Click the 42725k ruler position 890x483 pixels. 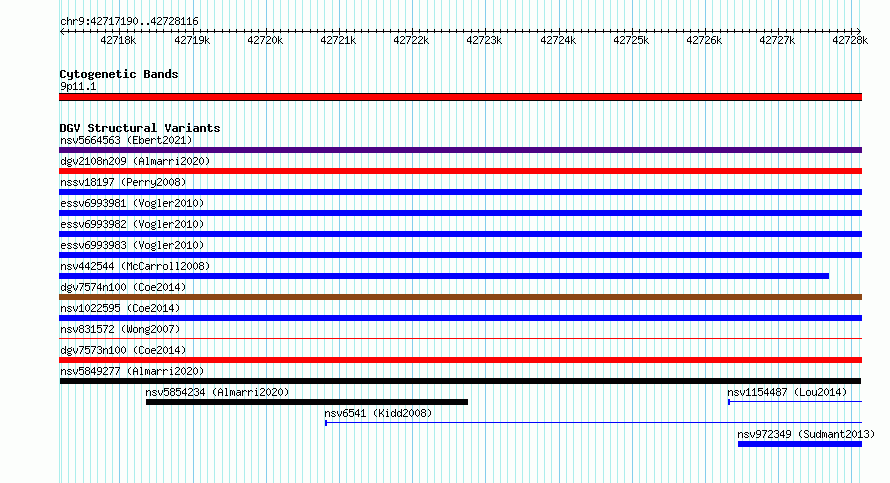(x=631, y=40)
